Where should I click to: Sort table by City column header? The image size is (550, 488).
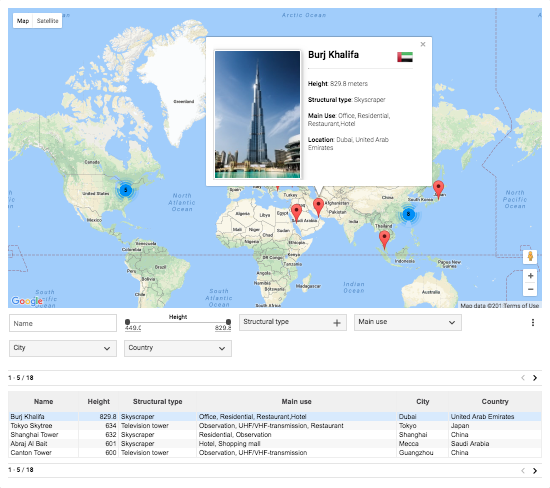pos(423,402)
